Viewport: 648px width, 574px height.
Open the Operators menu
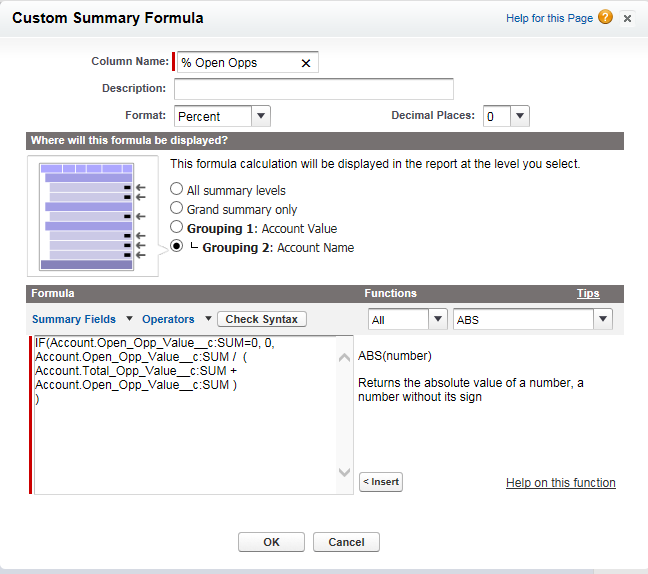click(176, 319)
